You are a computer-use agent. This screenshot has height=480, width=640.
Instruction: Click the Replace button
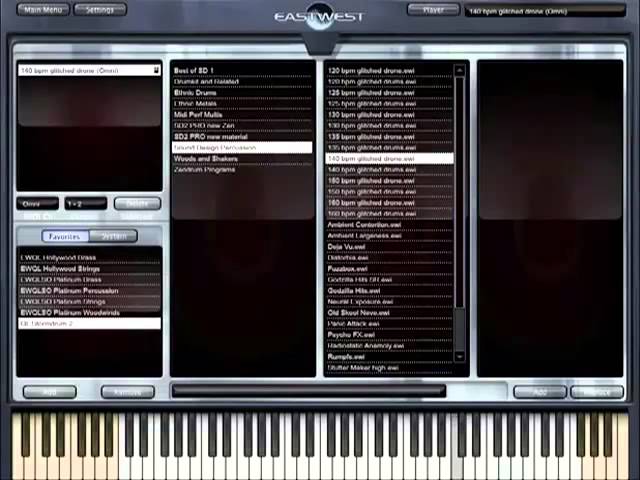(x=597, y=392)
